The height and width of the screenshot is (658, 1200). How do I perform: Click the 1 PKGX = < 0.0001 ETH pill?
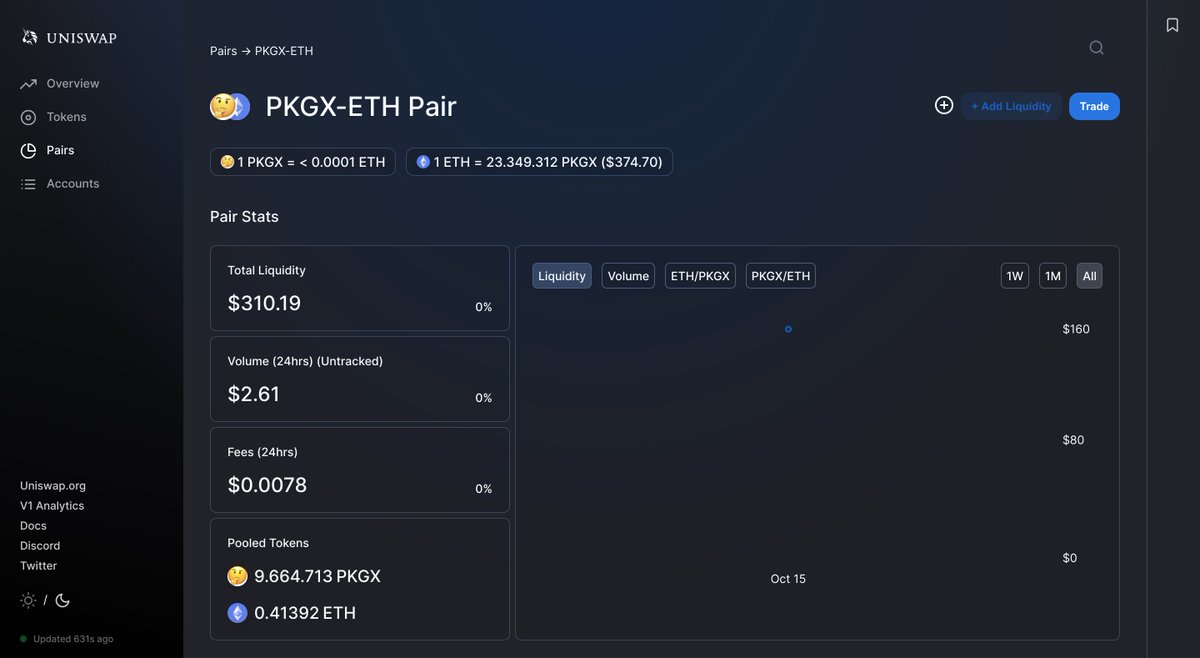pos(303,162)
